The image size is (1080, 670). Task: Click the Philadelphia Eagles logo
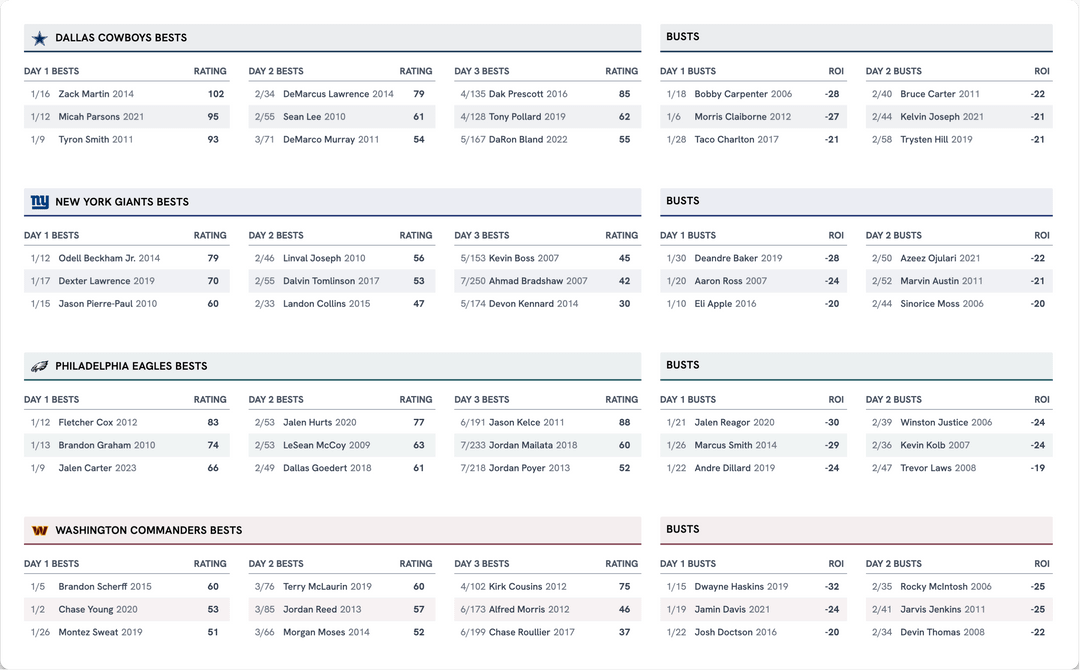point(39,366)
